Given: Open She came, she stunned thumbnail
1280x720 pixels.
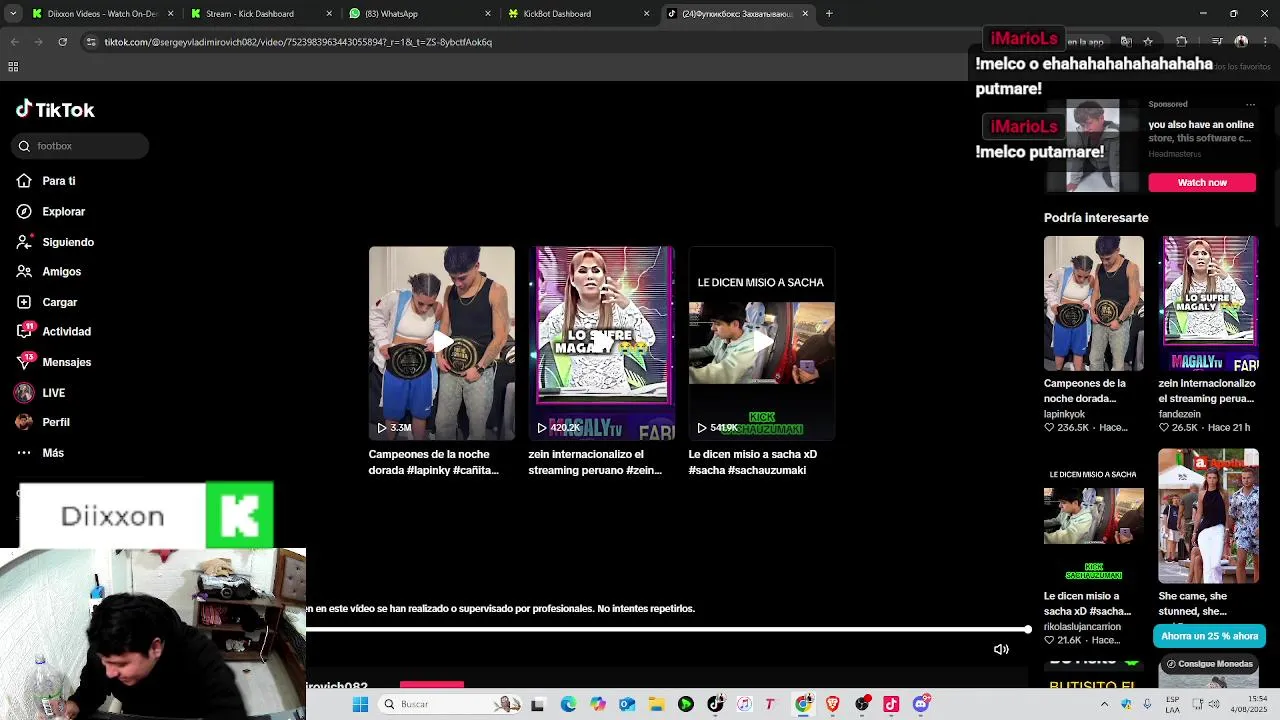Looking at the screenshot, I should click(1208, 516).
